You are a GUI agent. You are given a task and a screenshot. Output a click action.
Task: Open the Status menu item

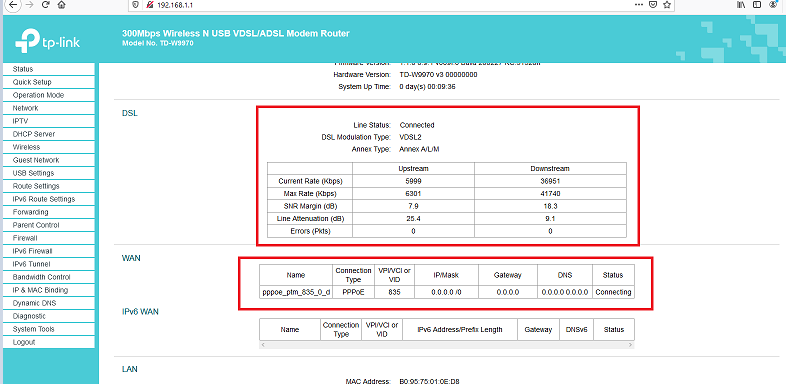pos(49,69)
